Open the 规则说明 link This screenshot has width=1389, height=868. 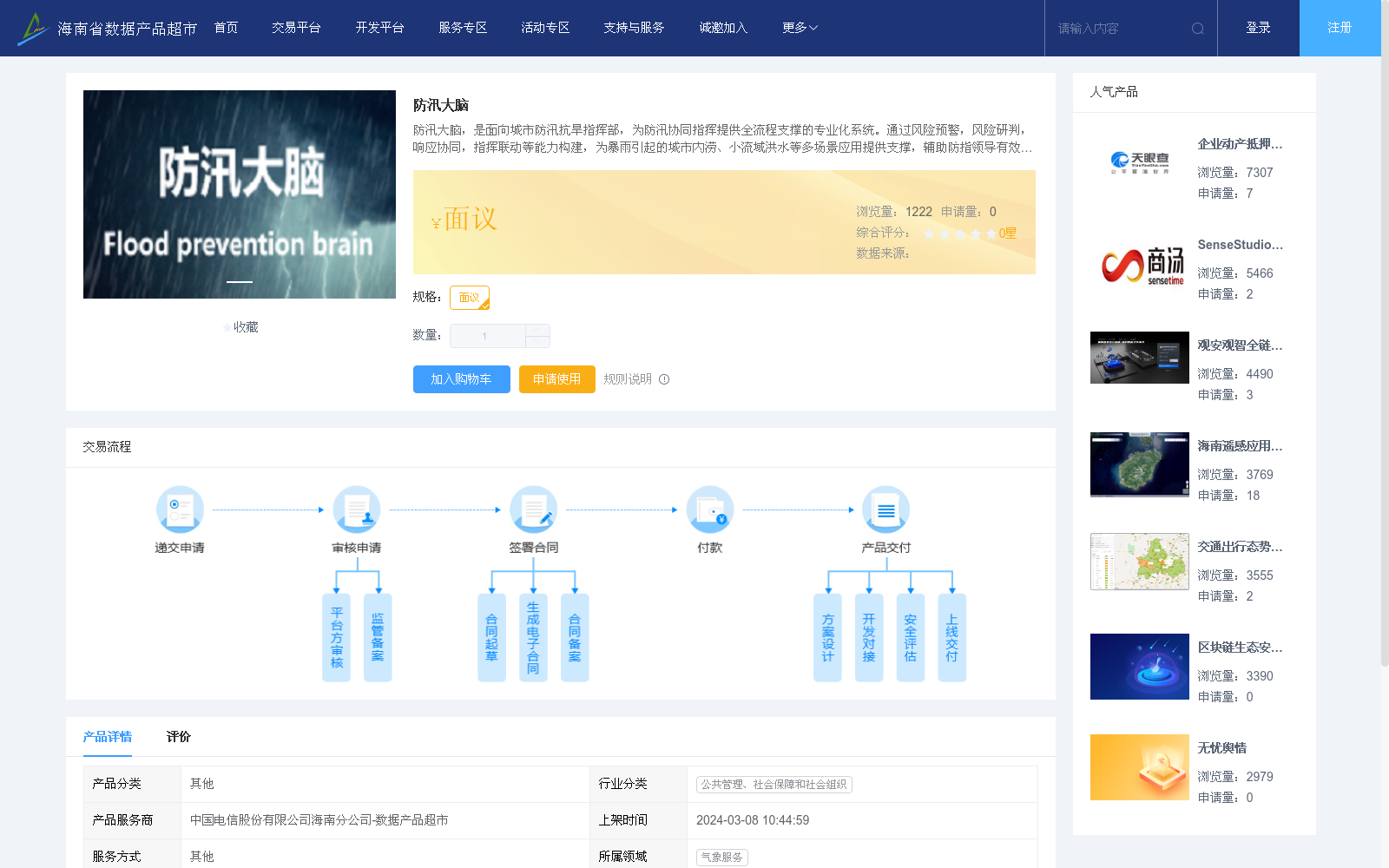(x=628, y=379)
